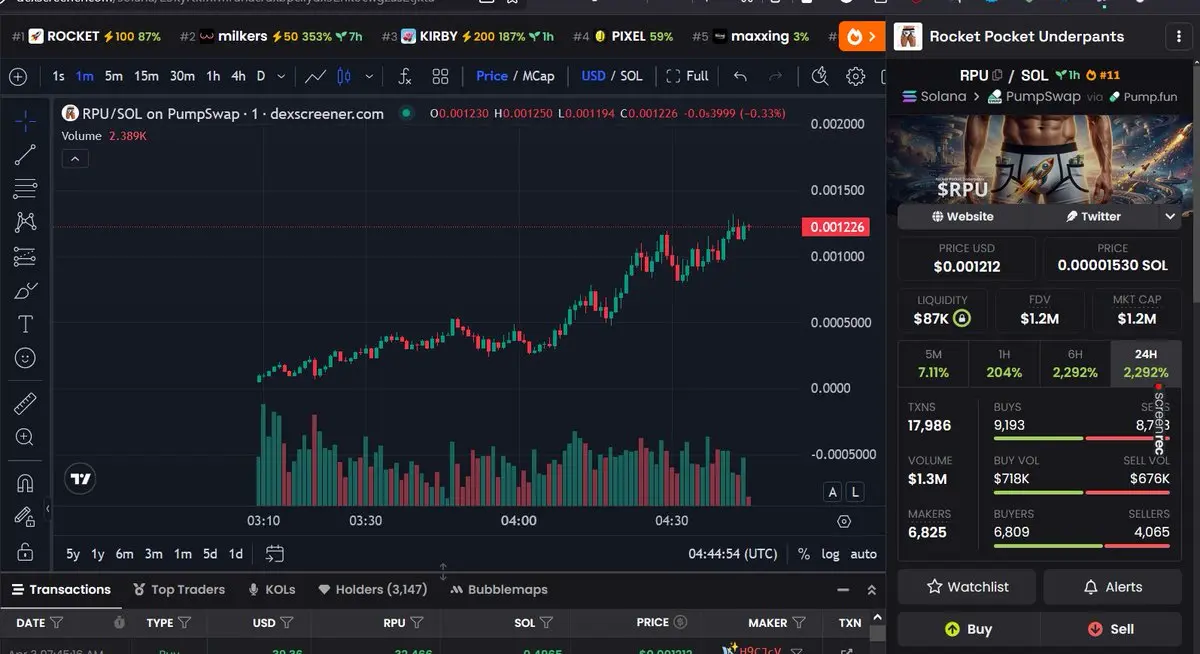Select the candlestick chart type icon
Image resolution: width=1200 pixels, height=654 pixels.
(x=345, y=76)
